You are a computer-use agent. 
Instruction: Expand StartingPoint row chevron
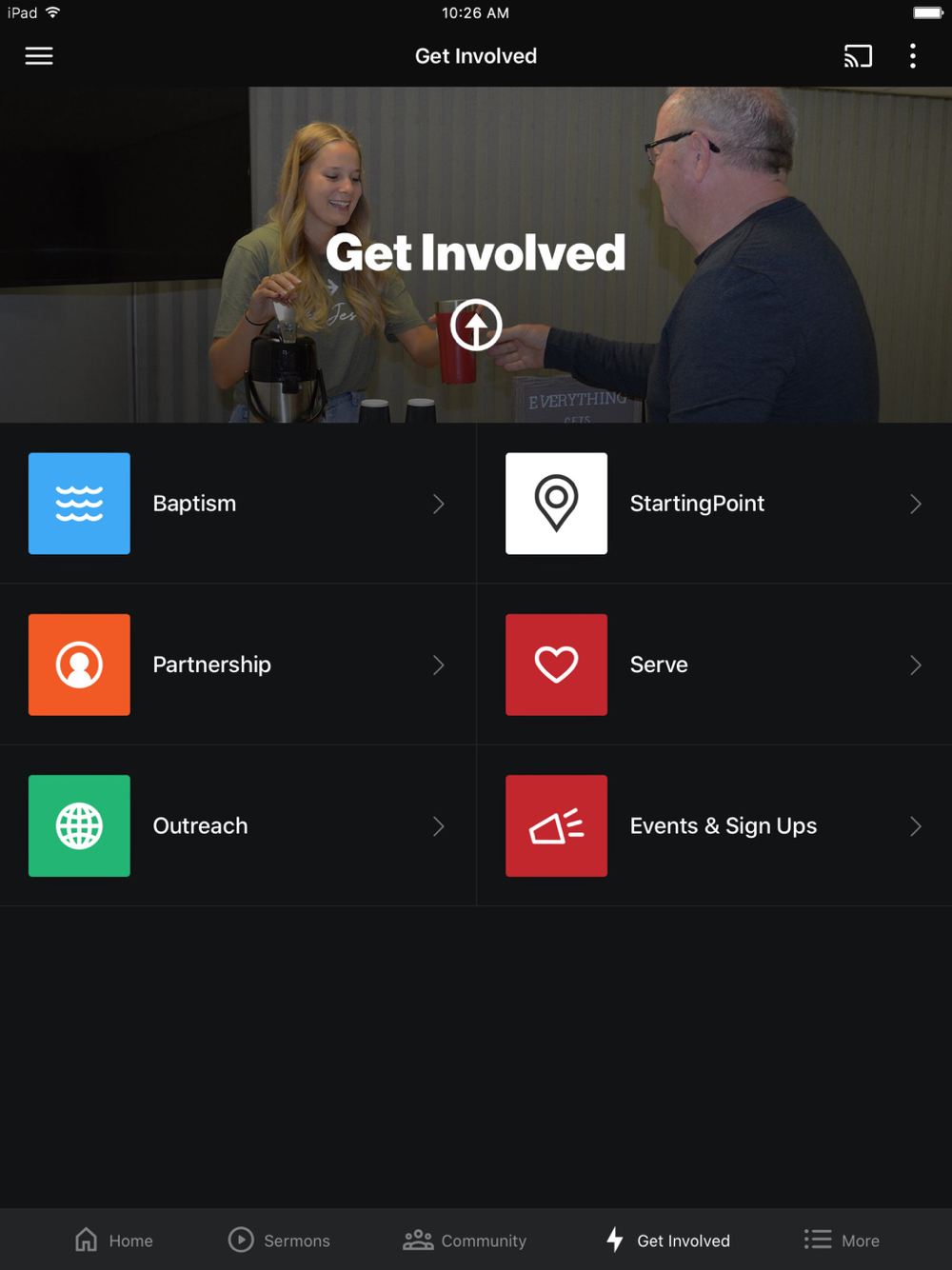point(916,504)
